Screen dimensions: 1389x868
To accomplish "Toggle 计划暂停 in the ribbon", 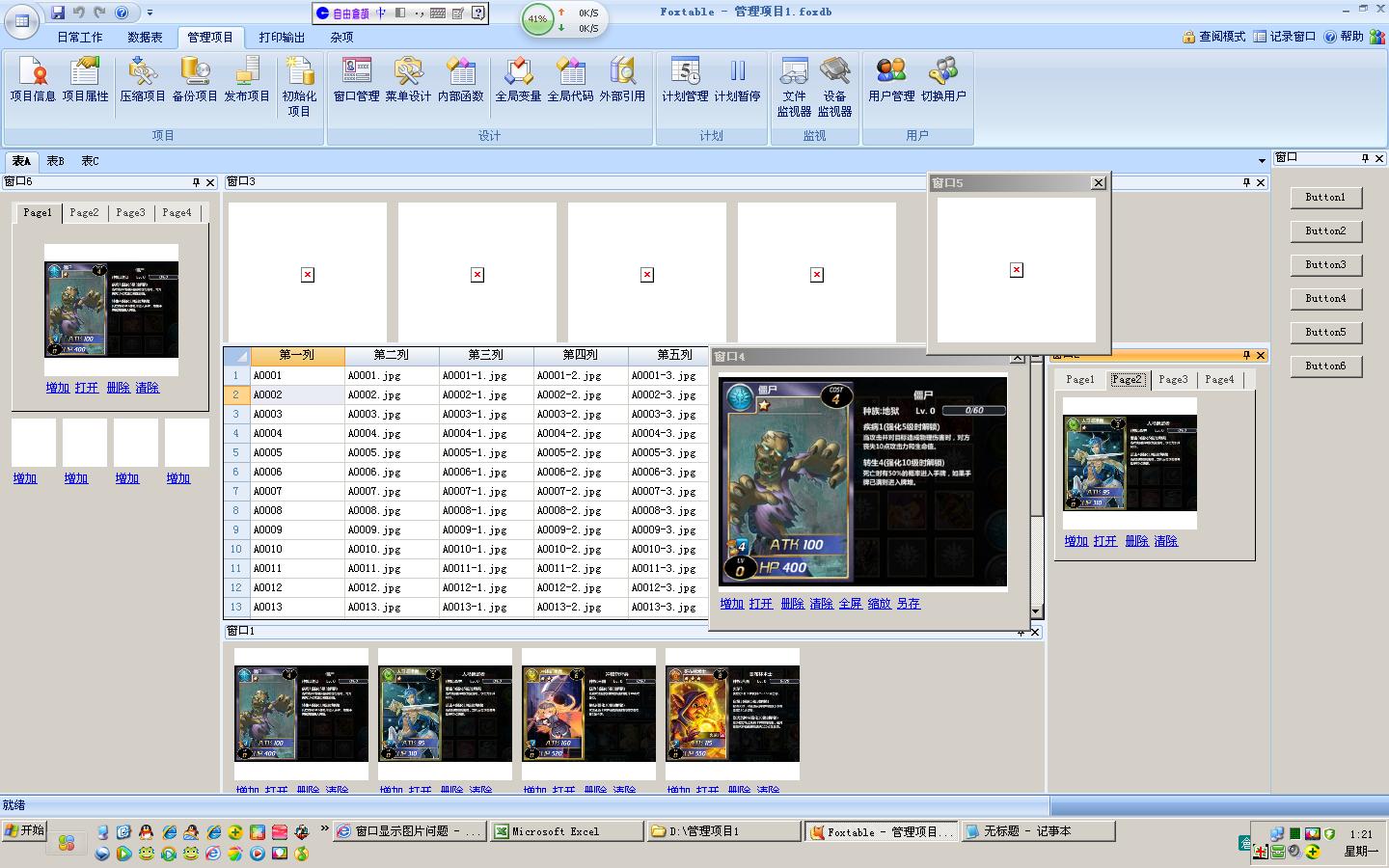I will coord(737,80).
